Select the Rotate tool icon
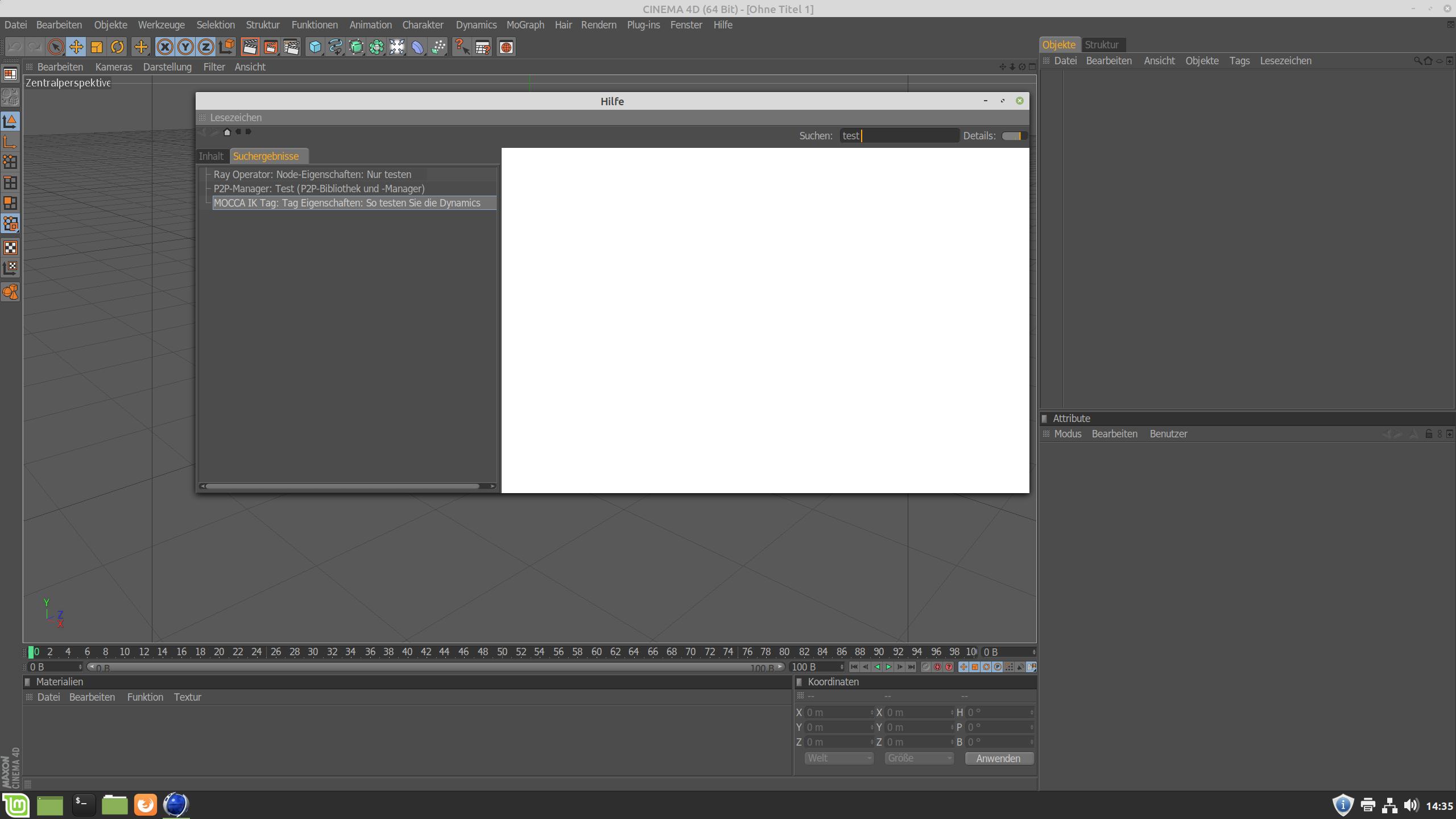 117,47
